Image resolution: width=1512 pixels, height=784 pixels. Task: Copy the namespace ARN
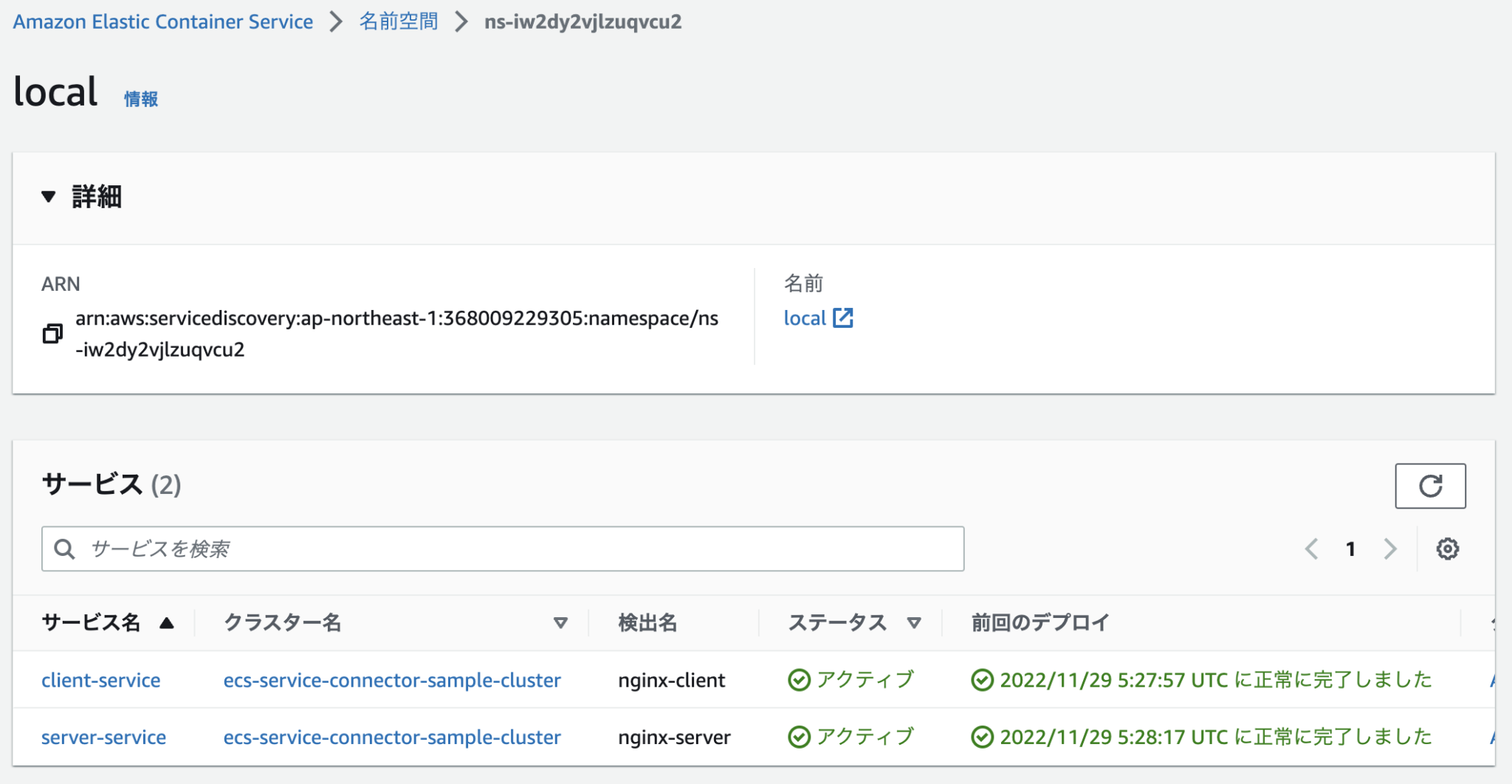coord(52,334)
